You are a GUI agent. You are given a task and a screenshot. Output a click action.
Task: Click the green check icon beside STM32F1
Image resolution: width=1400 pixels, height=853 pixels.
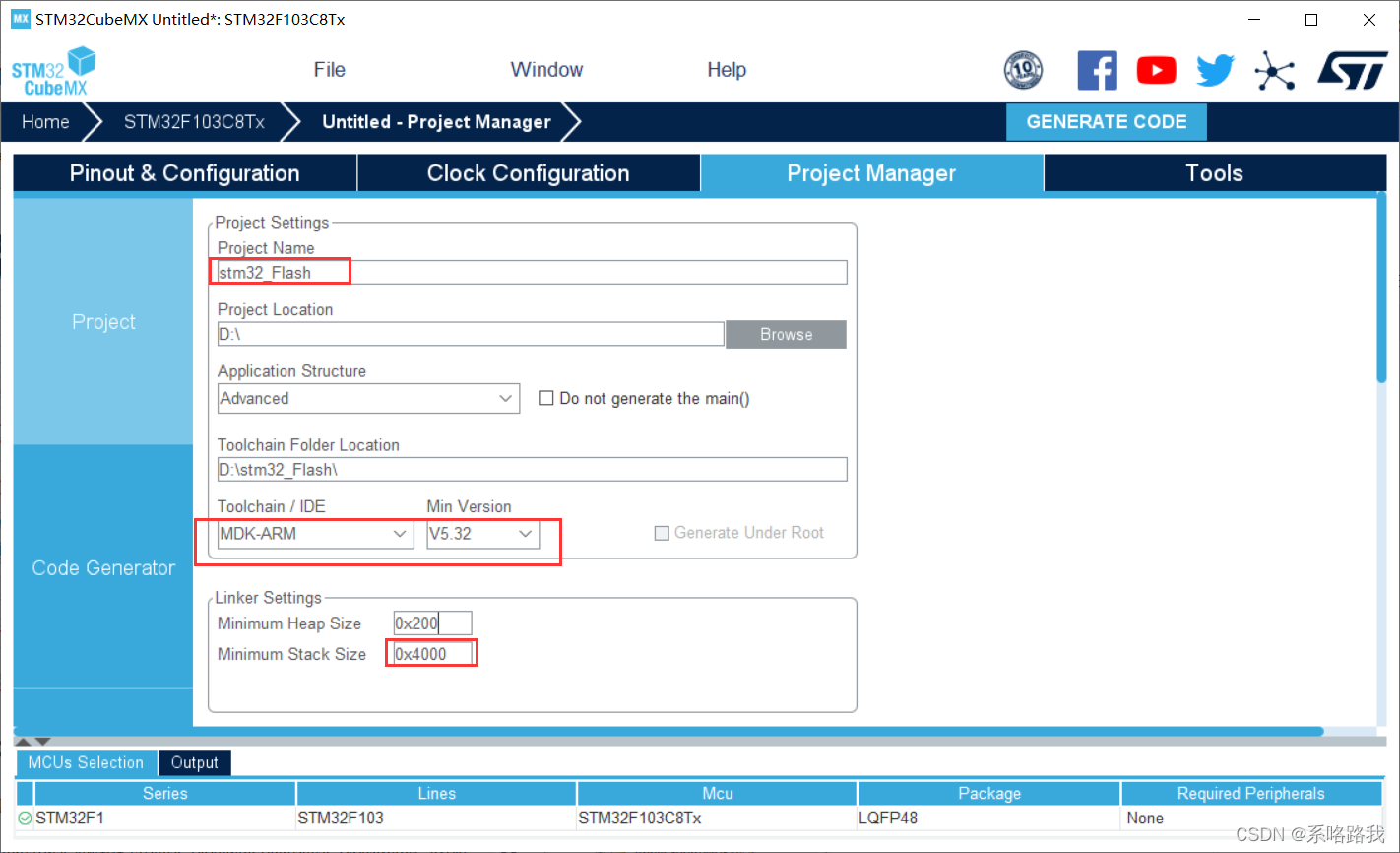click(25, 818)
